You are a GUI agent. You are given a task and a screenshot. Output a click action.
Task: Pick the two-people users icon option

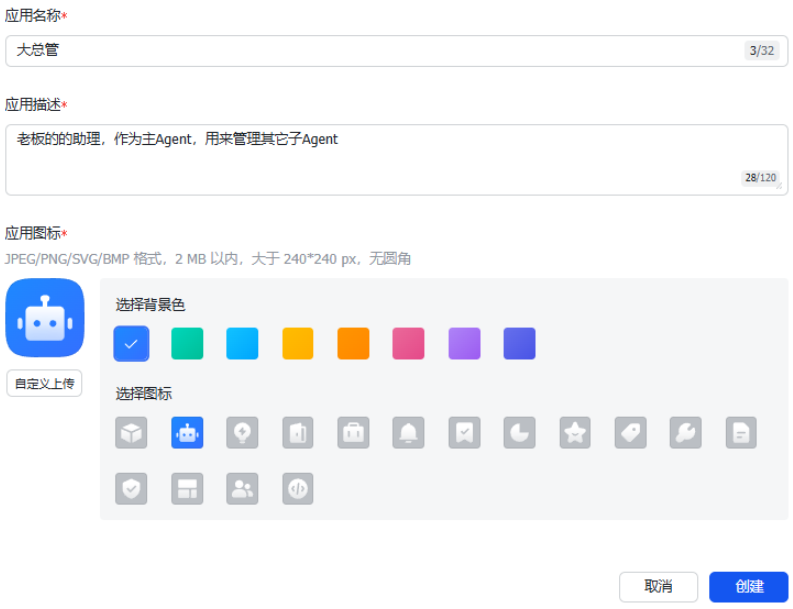pyautogui.click(x=242, y=488)
